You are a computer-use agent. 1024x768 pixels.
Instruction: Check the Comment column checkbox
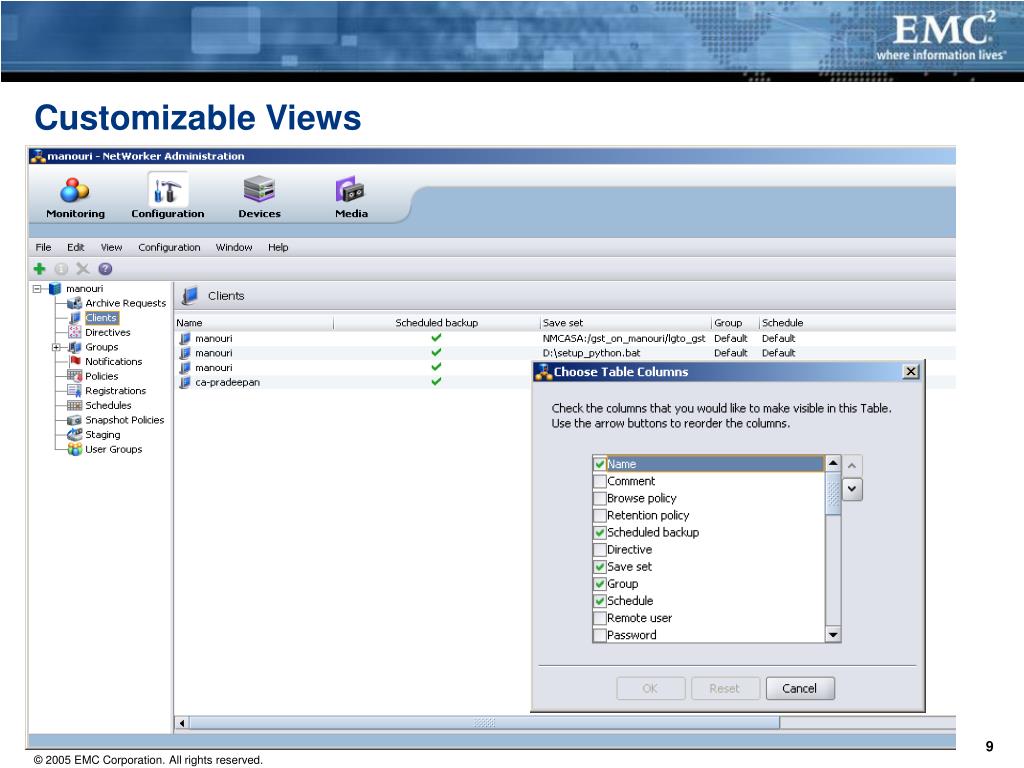pyautogui.click(x=600, y=481)
